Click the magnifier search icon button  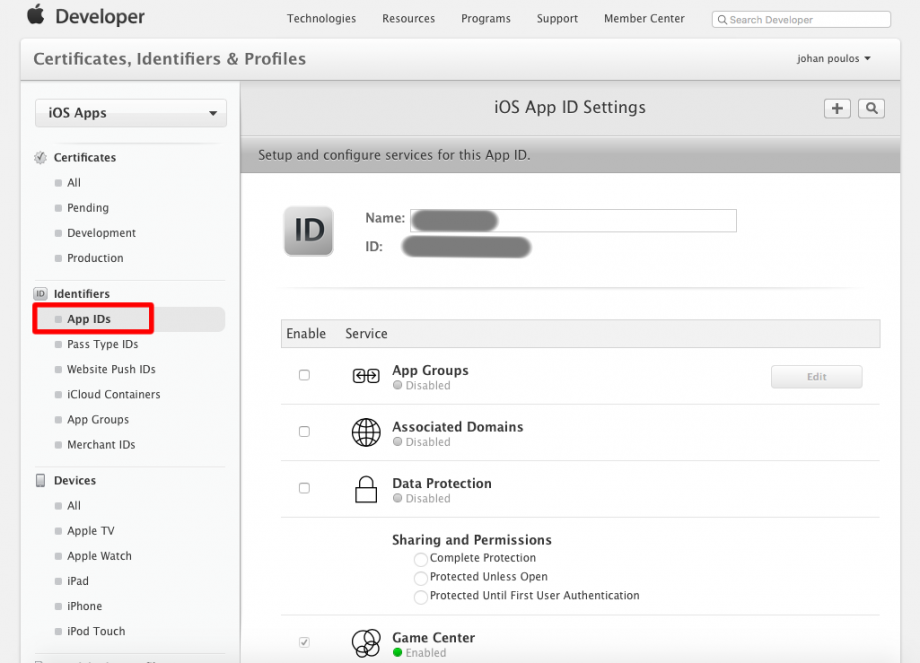[871, 109]
